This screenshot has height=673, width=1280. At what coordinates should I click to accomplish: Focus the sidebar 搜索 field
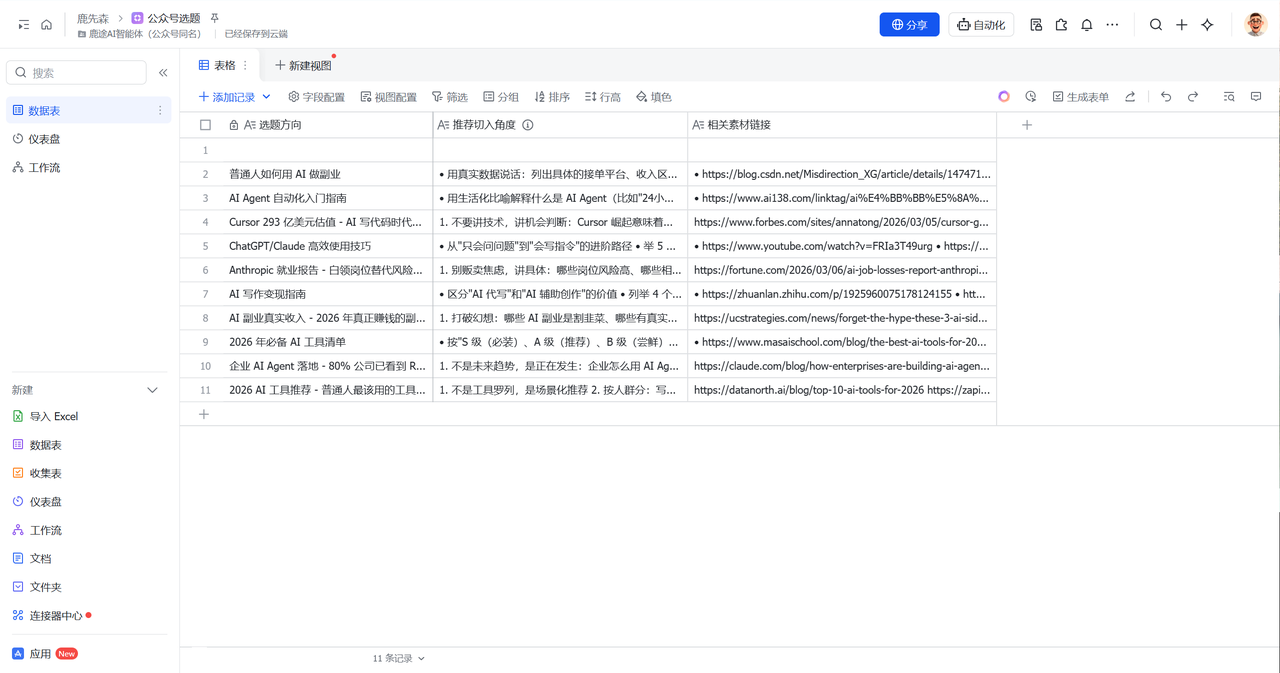(76, 73)
